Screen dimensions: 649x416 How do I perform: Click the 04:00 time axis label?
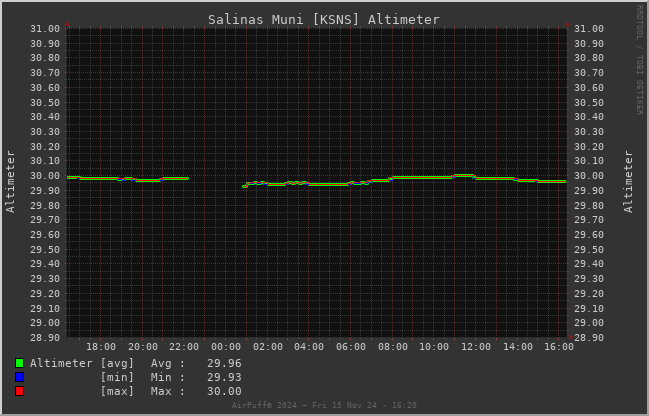309,347
